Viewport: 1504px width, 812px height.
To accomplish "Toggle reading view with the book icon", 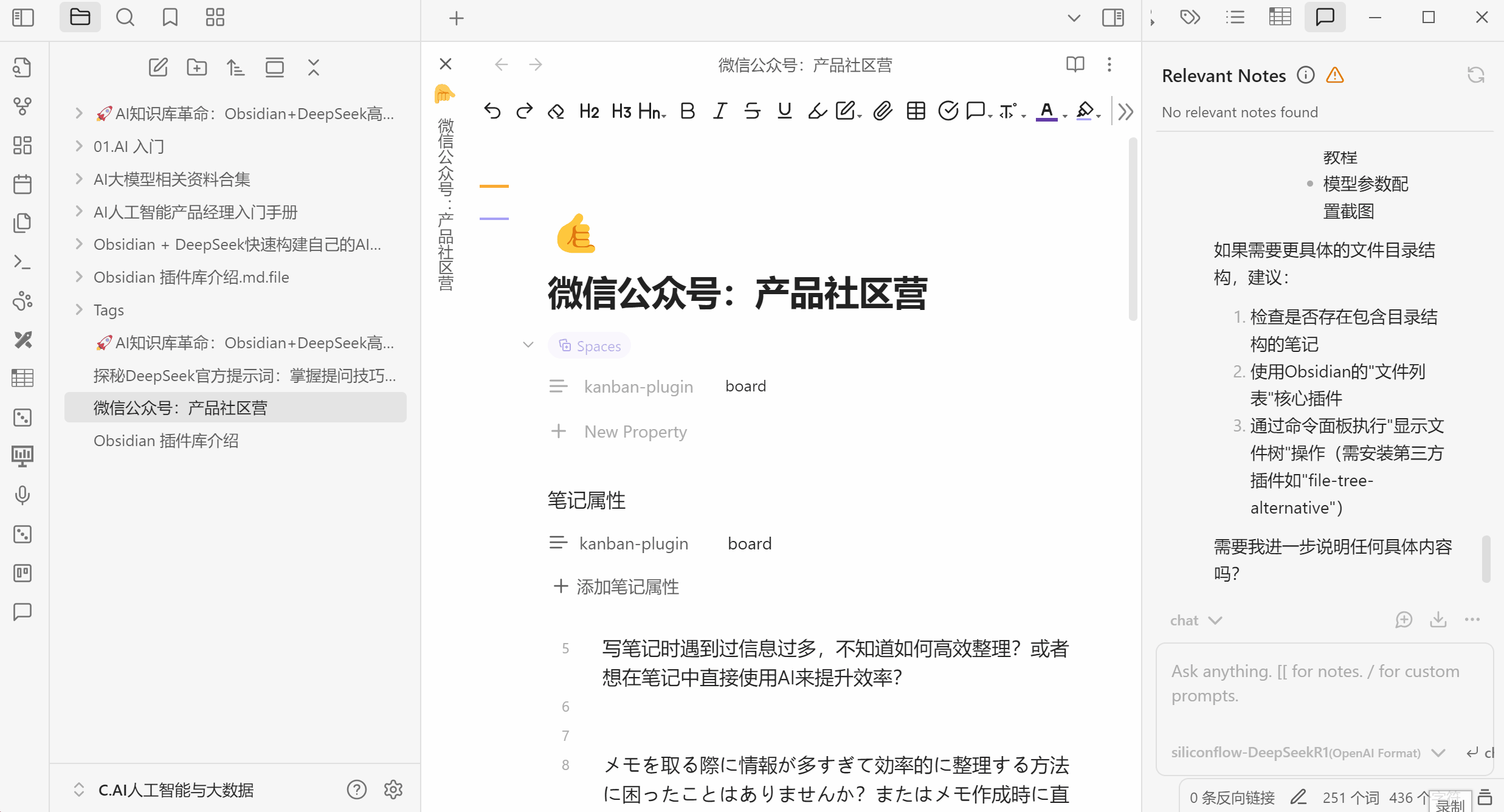I will 1075,64.
